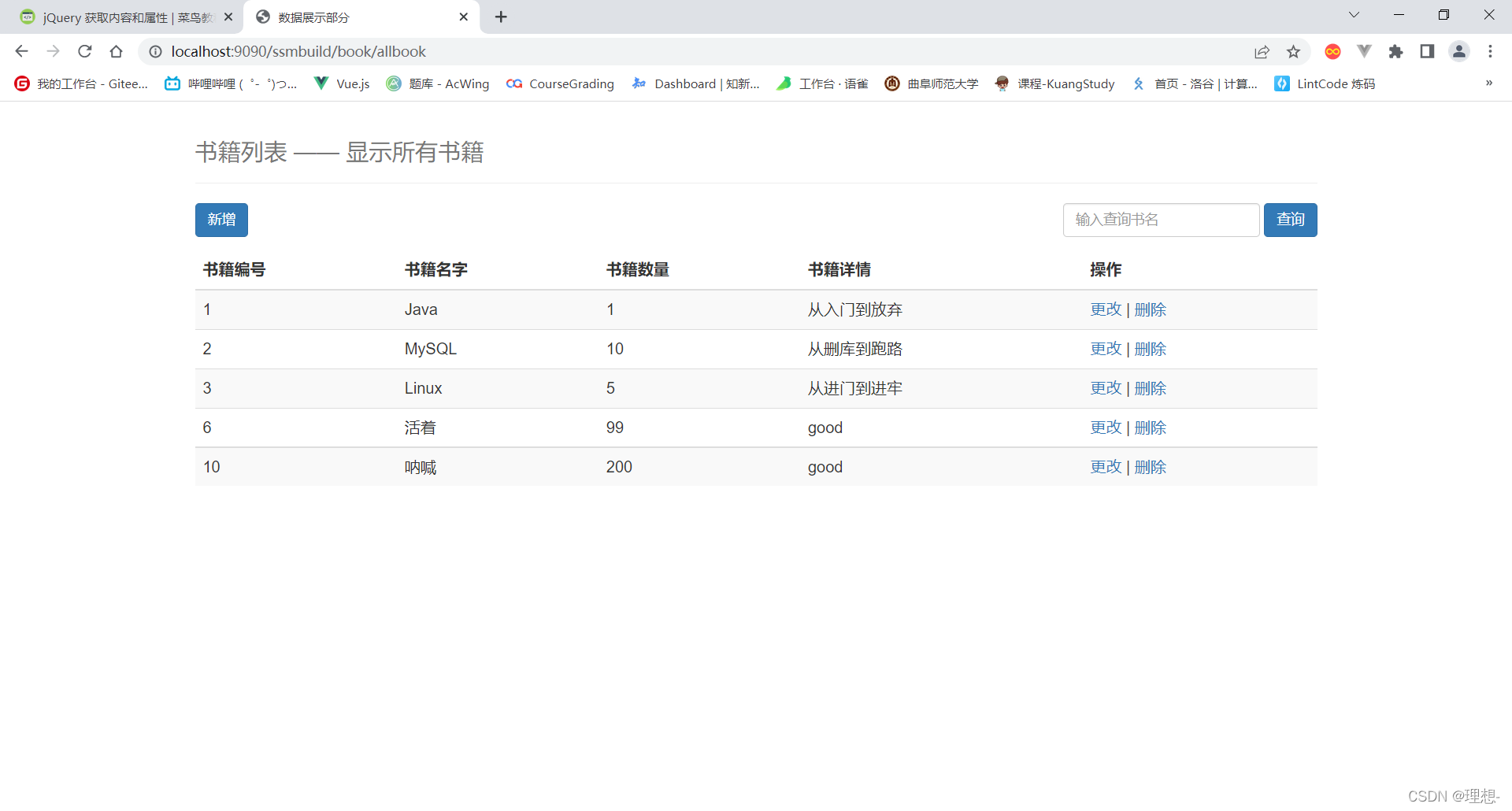Click 更改 for the 呐喊 book
This screenshot has height=811, width=1512.
tap(1106, 467)
